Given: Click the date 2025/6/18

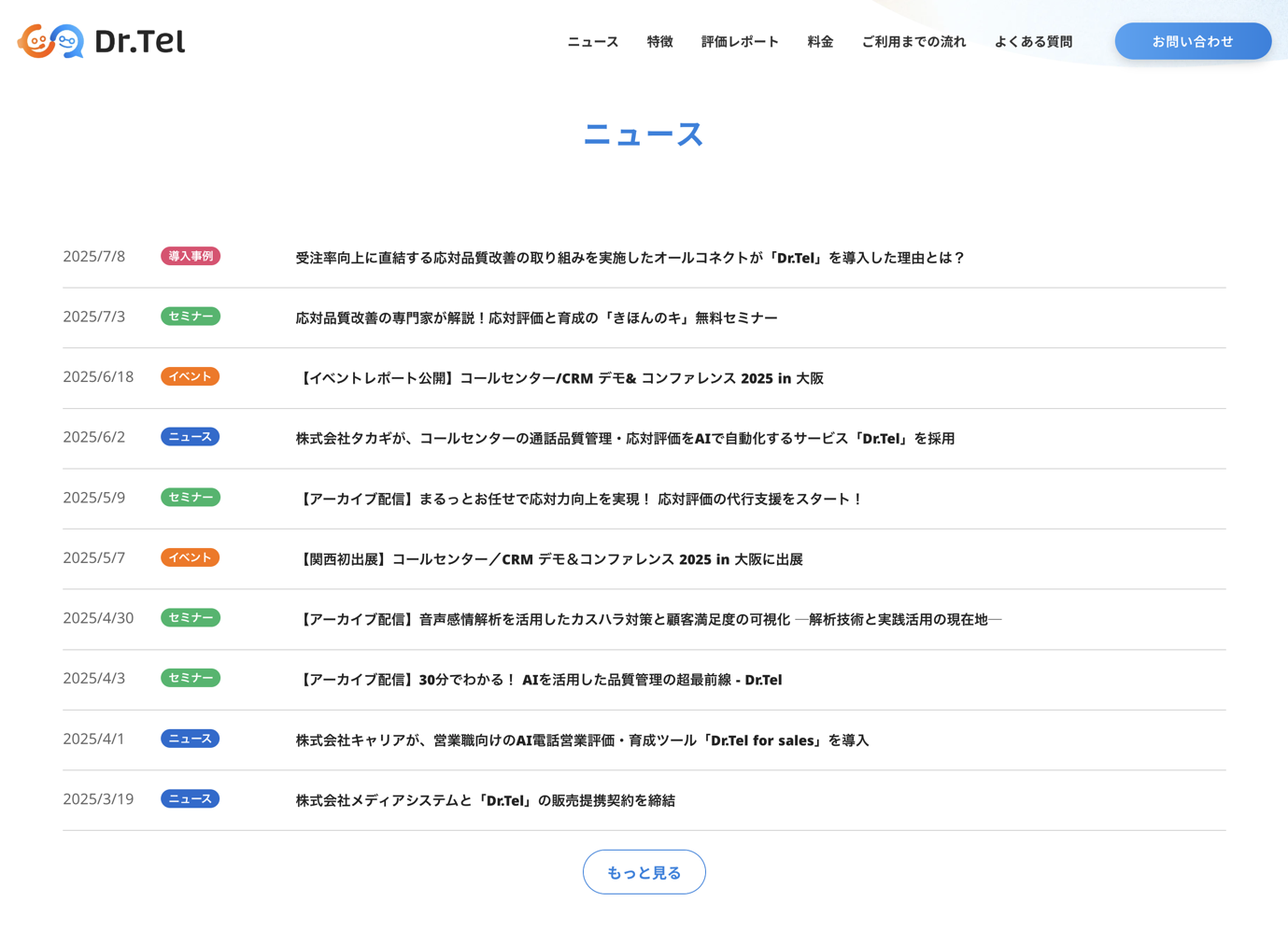Looking at the screenshot, I should (x=98, y=376).
